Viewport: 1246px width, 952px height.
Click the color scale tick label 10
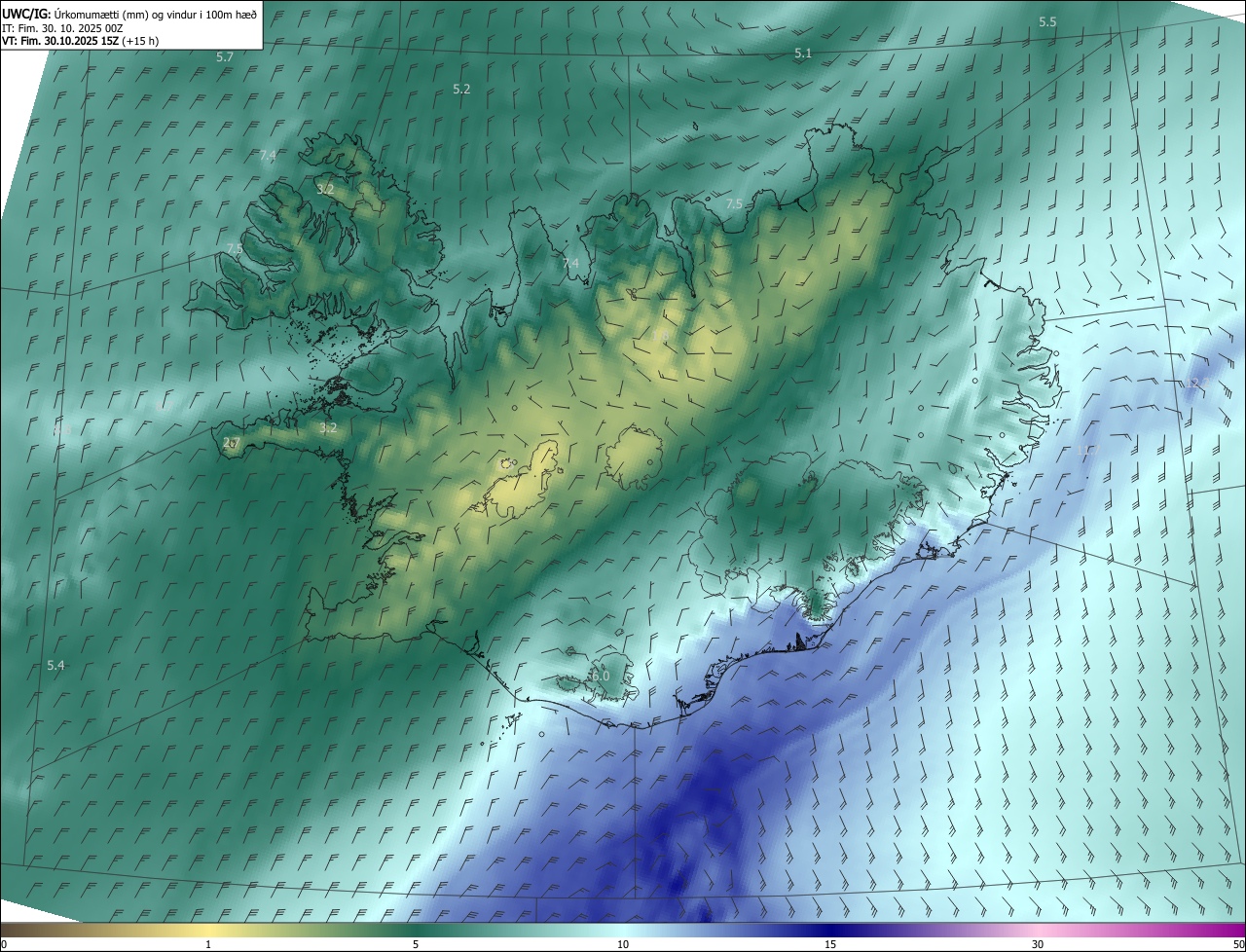tap(623, 945)
